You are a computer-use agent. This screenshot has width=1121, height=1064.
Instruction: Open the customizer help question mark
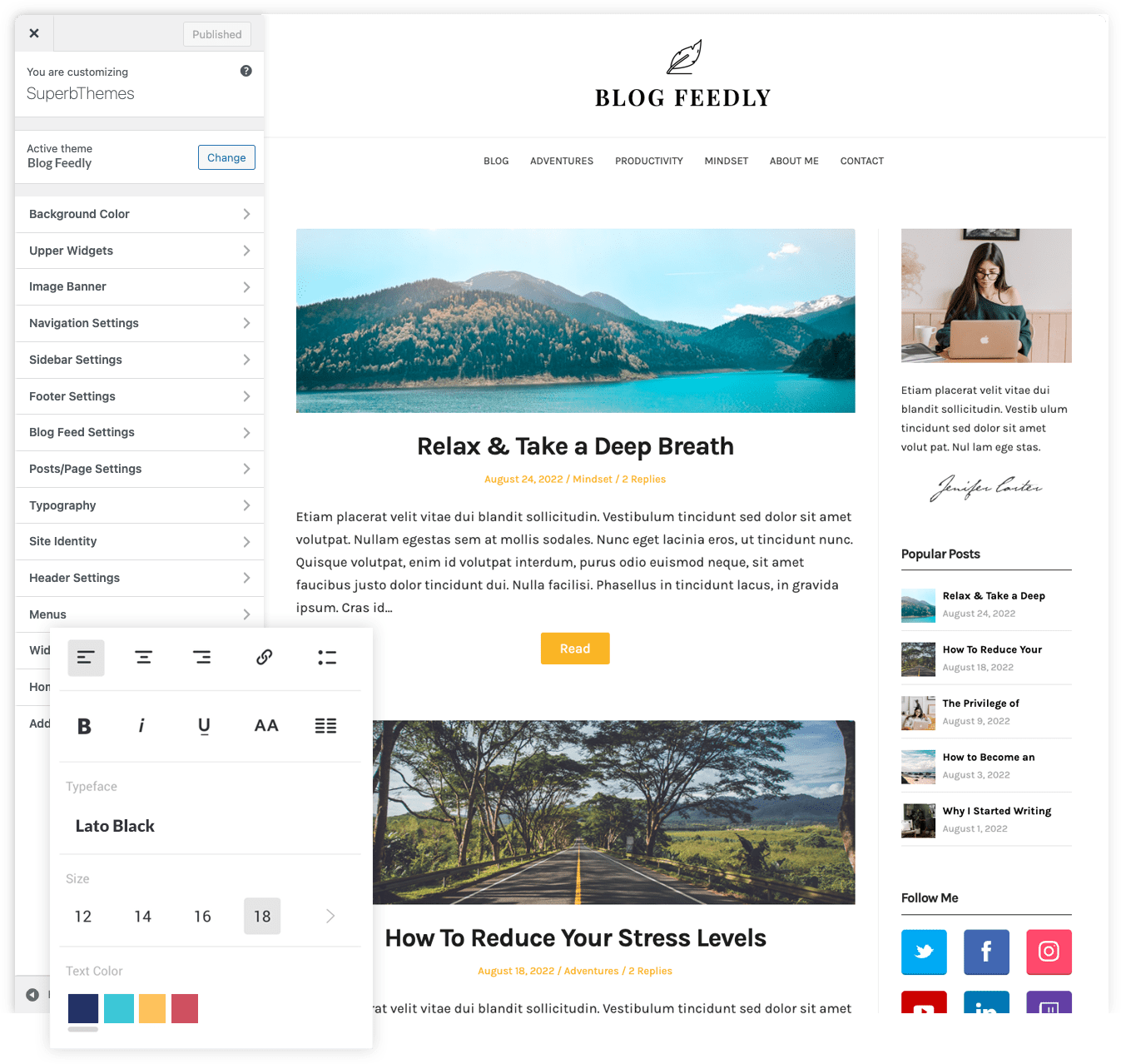pos(246,71)
